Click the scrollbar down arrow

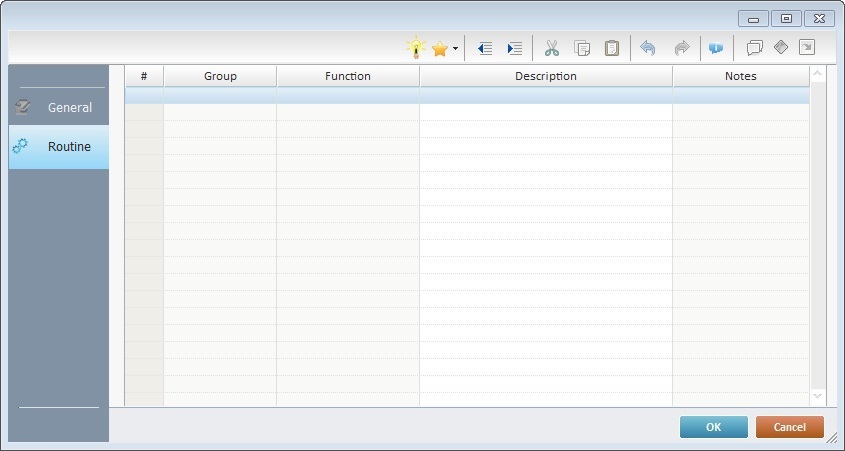click(x=817, y=397)
